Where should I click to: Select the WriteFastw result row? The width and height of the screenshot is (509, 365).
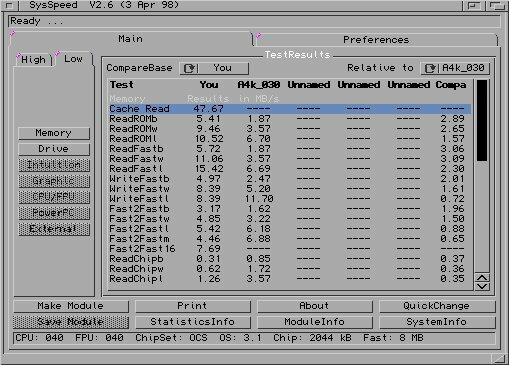click(x=290, y=189)
